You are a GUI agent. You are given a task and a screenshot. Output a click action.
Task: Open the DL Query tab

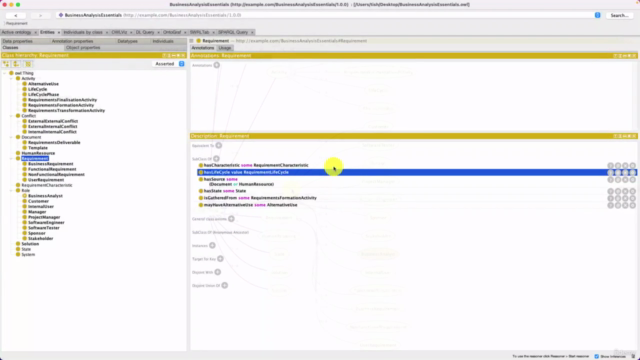(145, 32)
